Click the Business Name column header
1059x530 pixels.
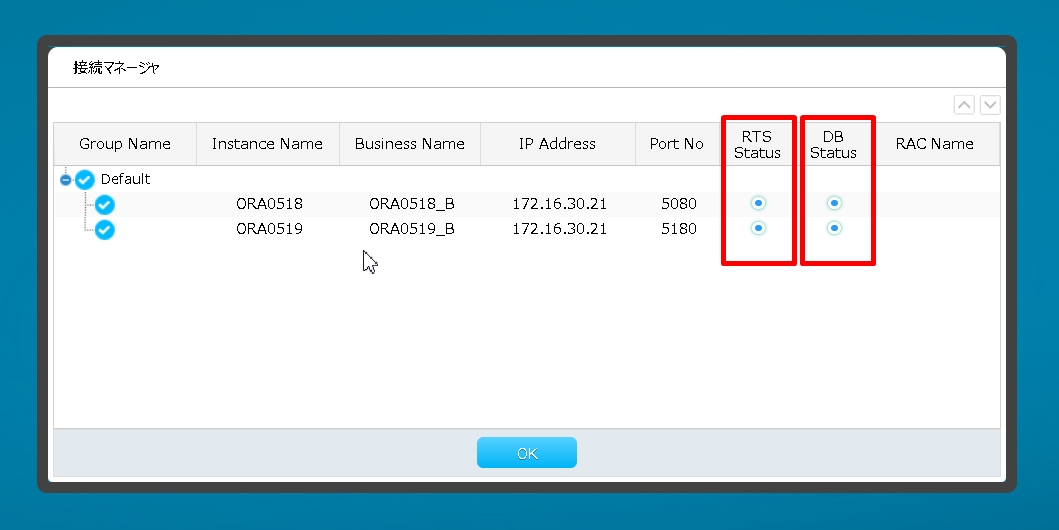[x=410, y=144]
